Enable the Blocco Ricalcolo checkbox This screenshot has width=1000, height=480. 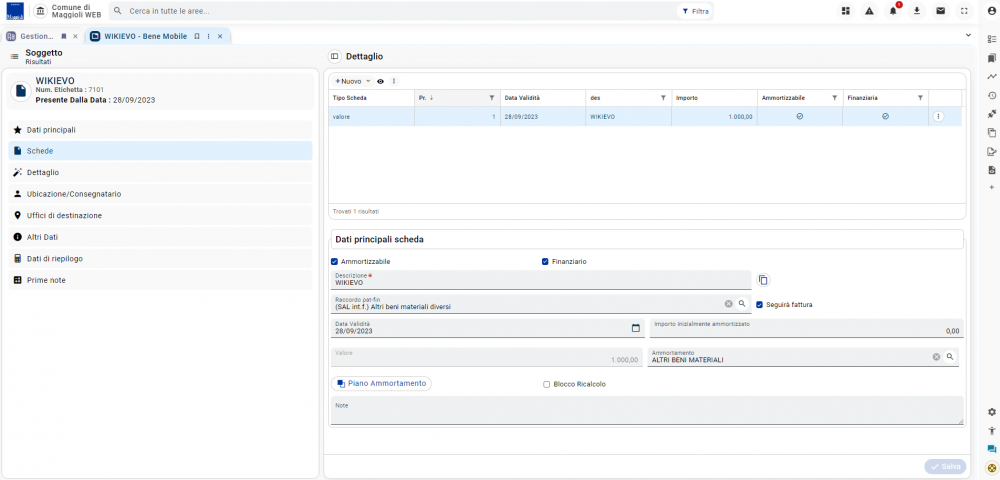coord(546,384)
